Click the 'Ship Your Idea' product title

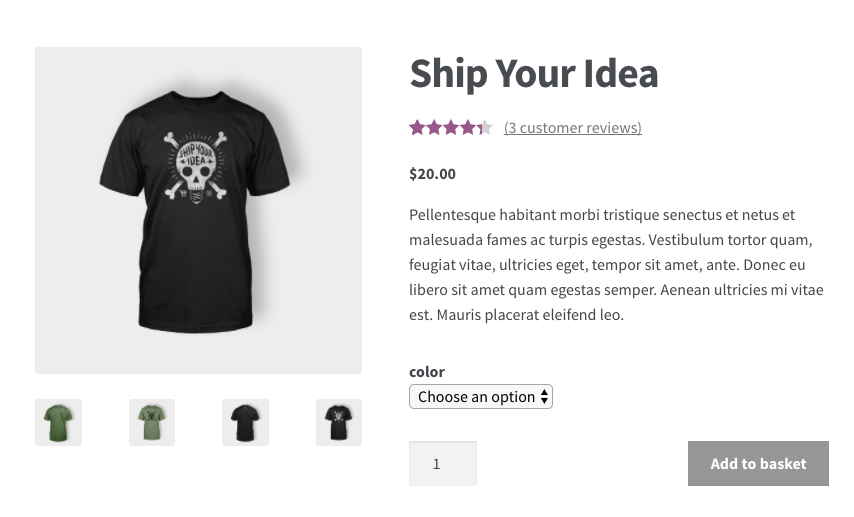(x=534, y=74)
